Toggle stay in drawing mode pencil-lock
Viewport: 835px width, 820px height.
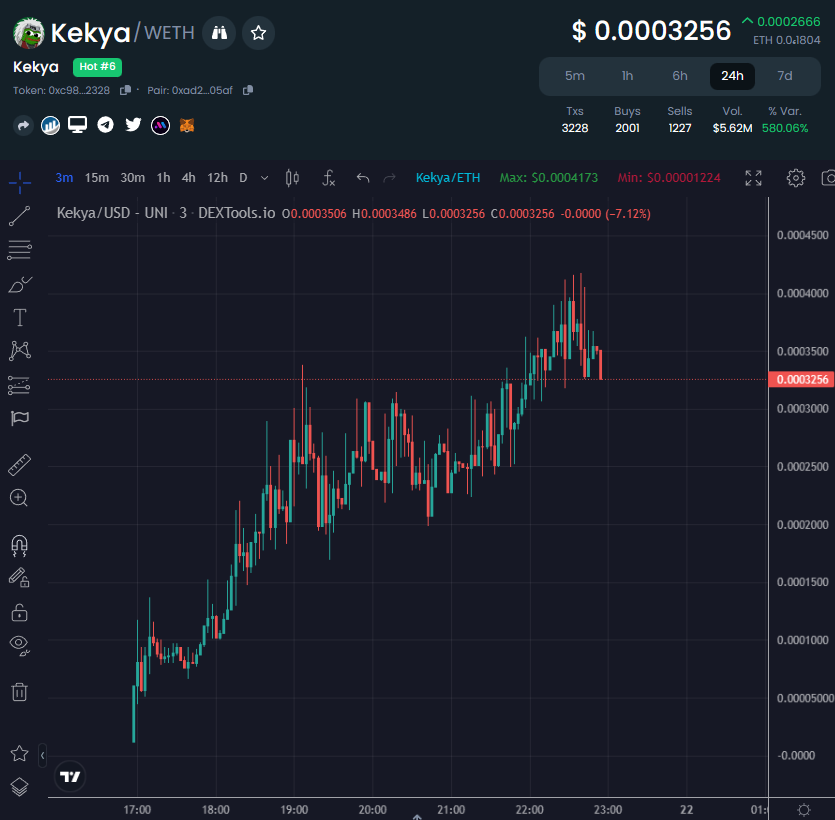coord(19,578)
